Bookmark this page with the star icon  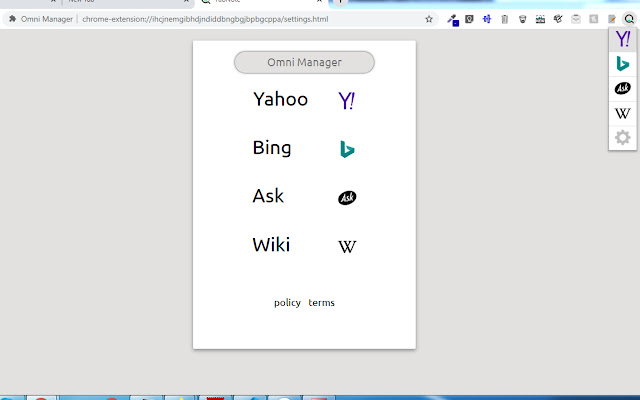(x=429, y=19)
